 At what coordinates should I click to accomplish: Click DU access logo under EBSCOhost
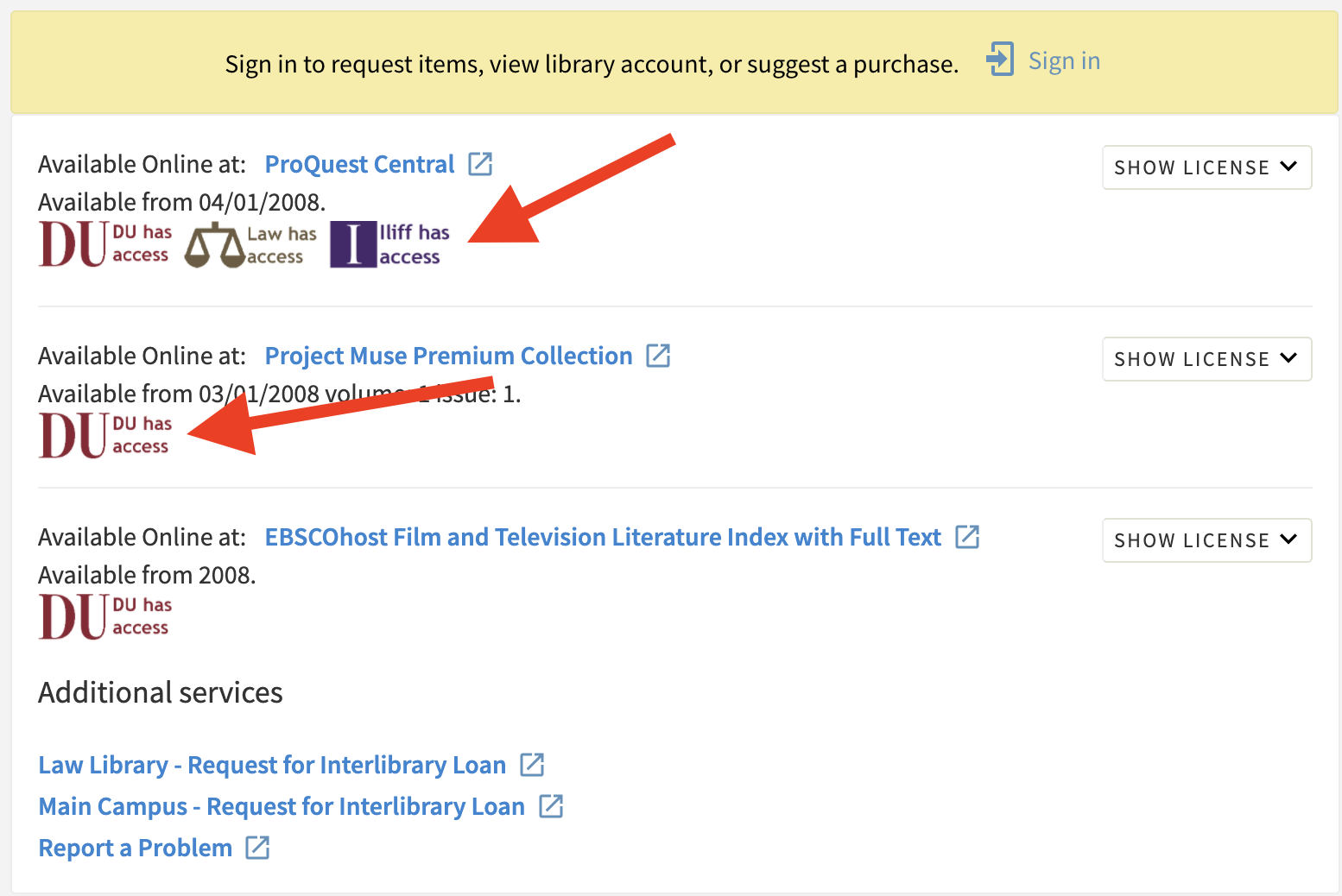tap(104, 616)
